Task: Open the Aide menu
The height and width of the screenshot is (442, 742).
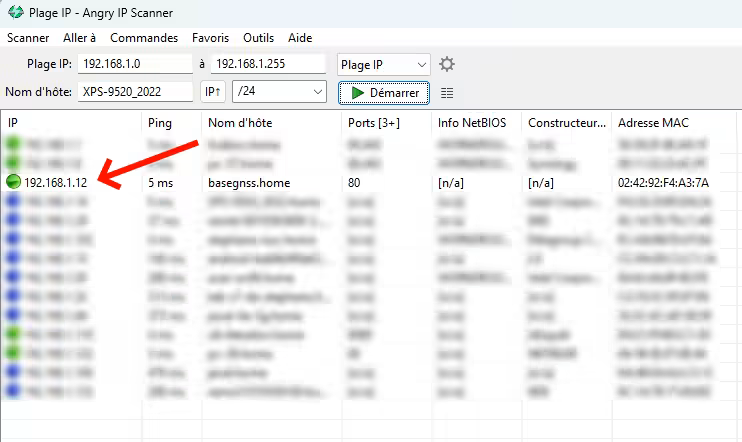Action: click(x=300, y=38)
